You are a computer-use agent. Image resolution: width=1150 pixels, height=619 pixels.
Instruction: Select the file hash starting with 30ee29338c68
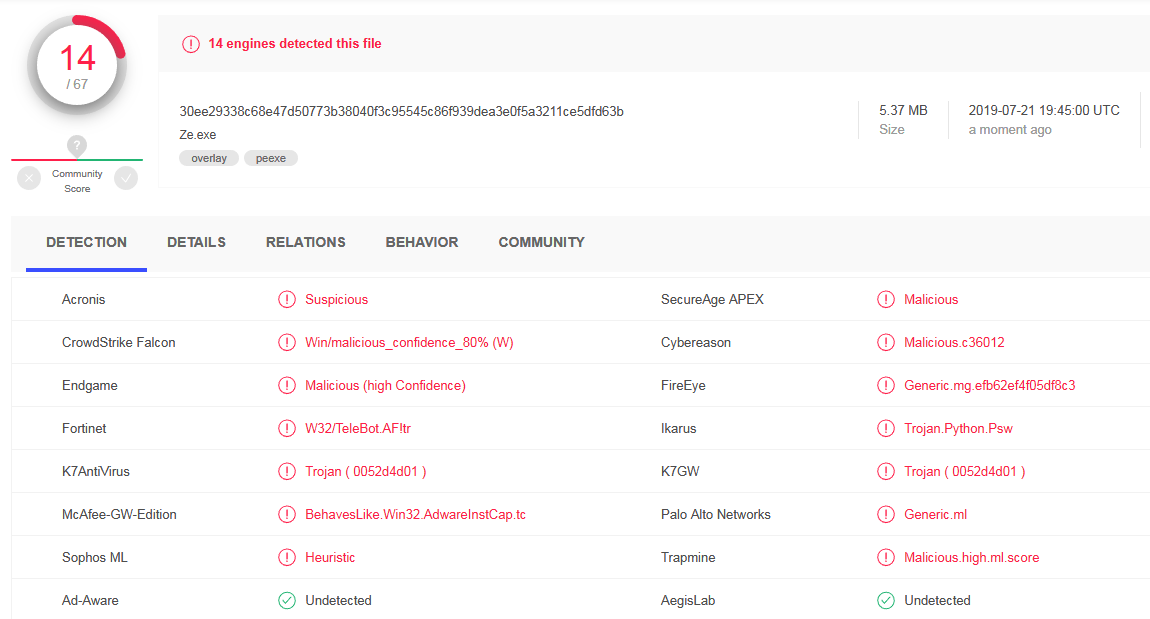tap(401, 111)
